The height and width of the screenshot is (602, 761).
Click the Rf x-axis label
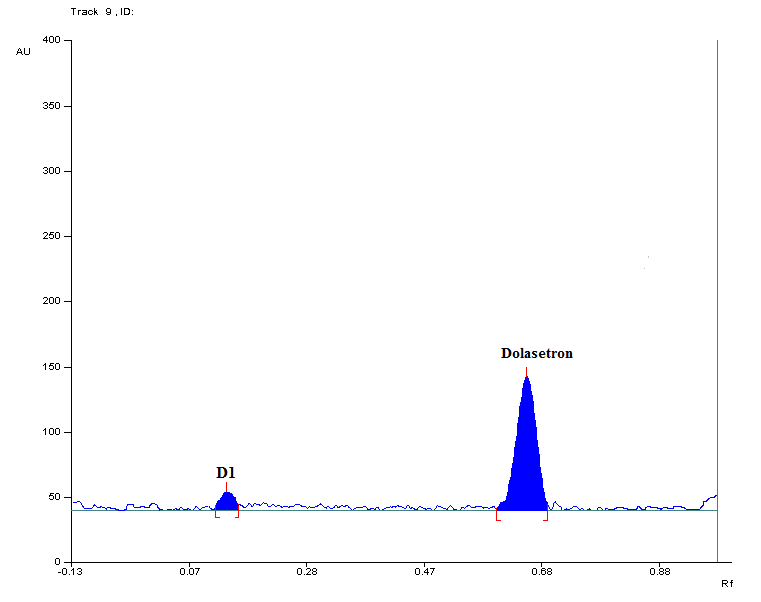coord(727,582)
